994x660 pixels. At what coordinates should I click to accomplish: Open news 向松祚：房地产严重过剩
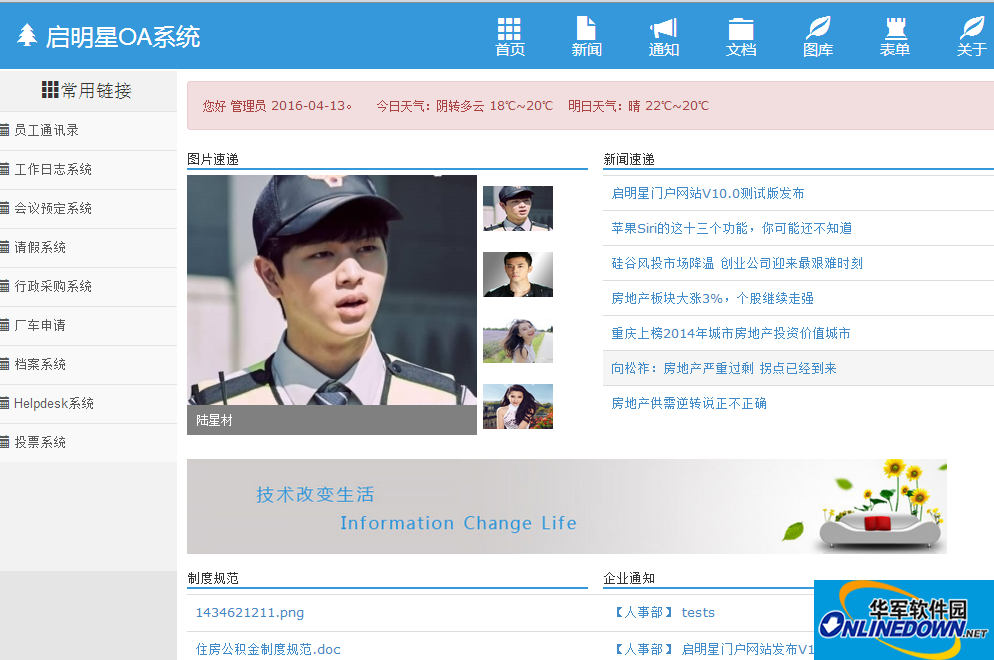coord(724,368)
